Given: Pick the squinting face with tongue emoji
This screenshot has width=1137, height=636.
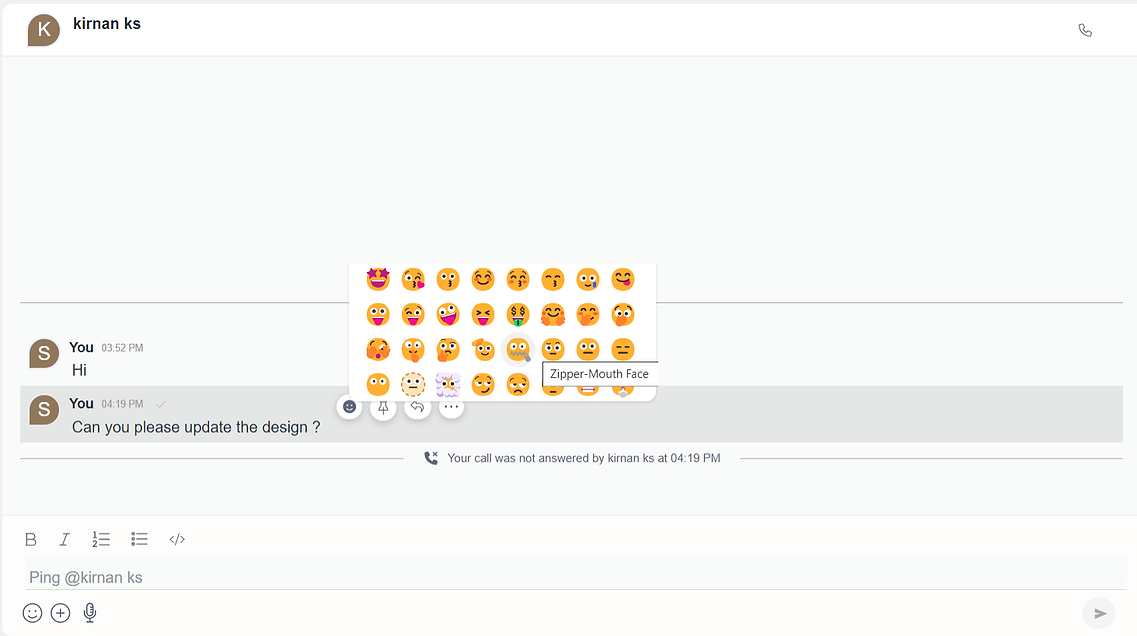Looking at the screenshot, I should click(x=483, y=314).
